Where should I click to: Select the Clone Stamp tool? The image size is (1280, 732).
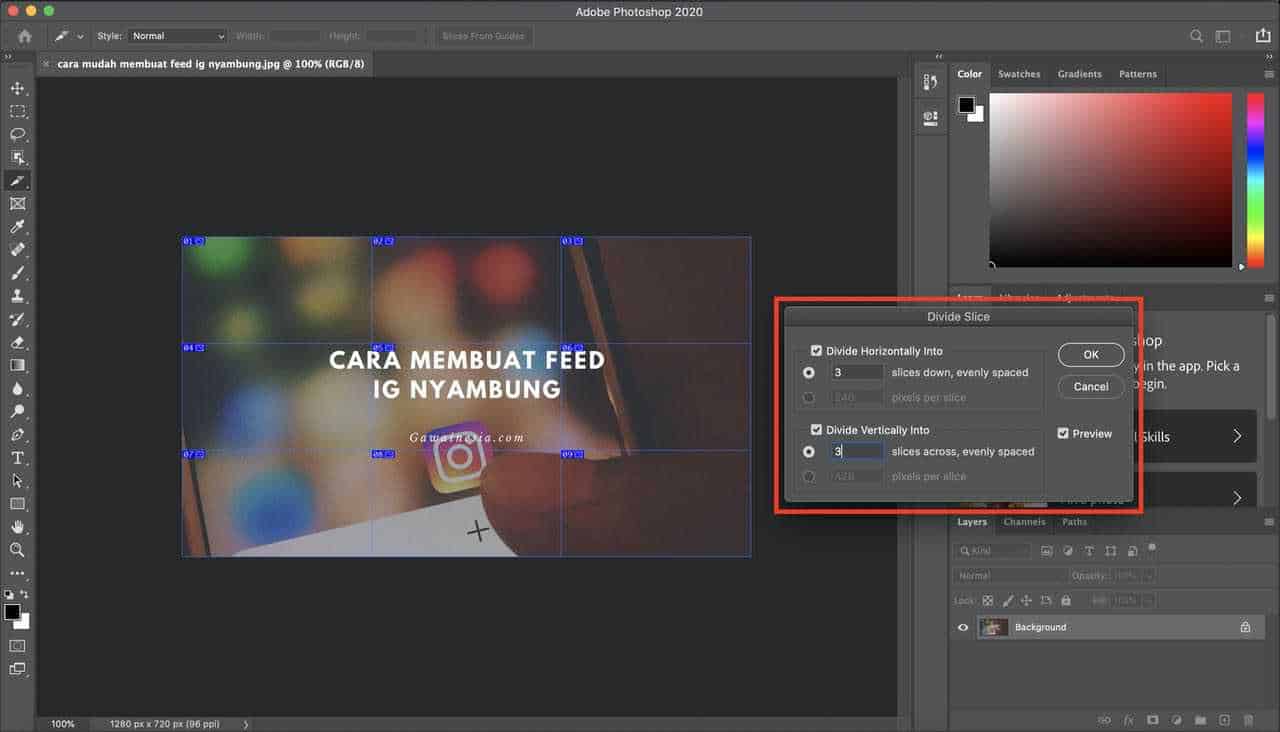click(x=17, y=296)
